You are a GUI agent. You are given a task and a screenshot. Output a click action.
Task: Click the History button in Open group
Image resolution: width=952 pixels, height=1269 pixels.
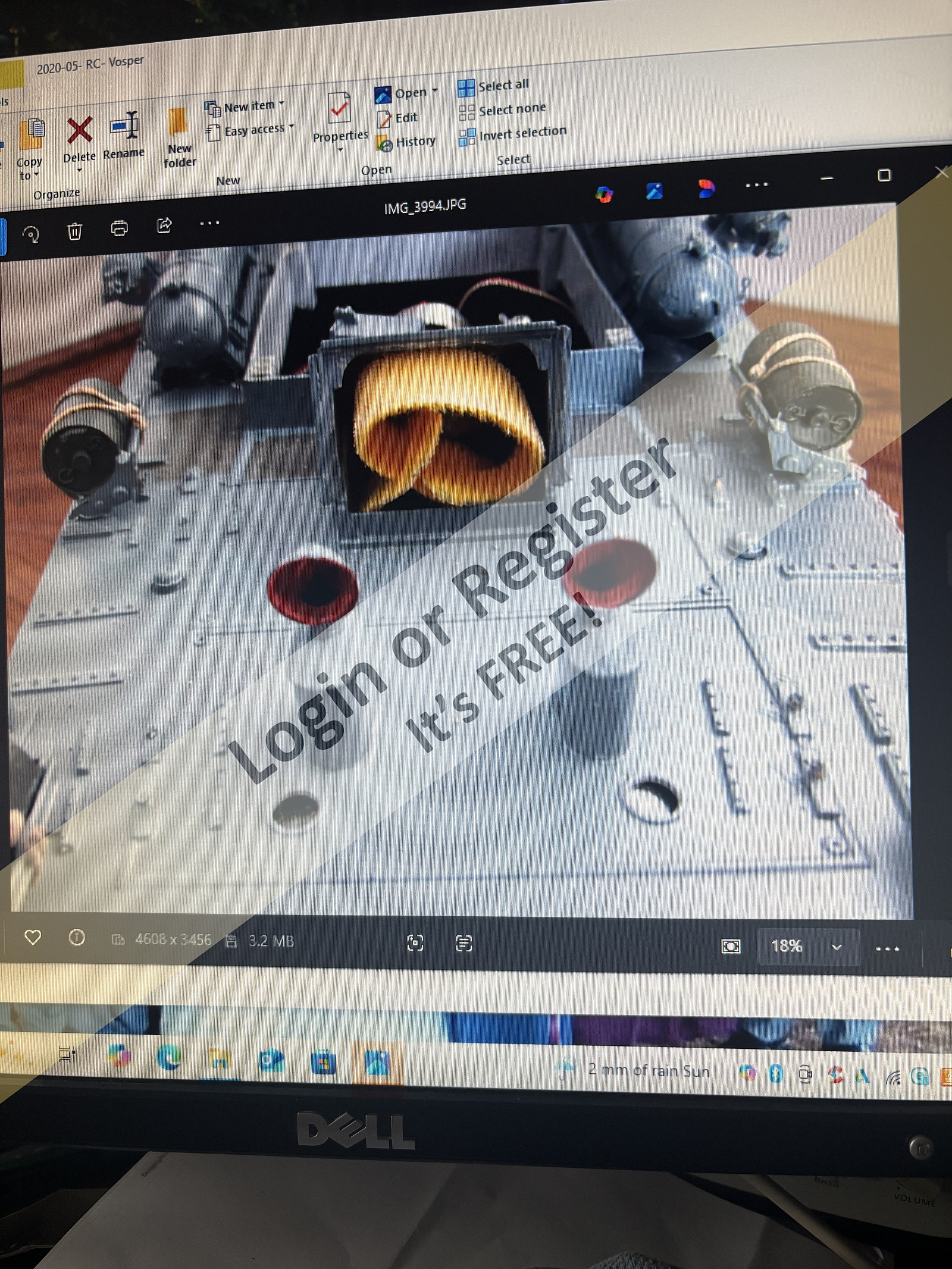tap(415, 142)
